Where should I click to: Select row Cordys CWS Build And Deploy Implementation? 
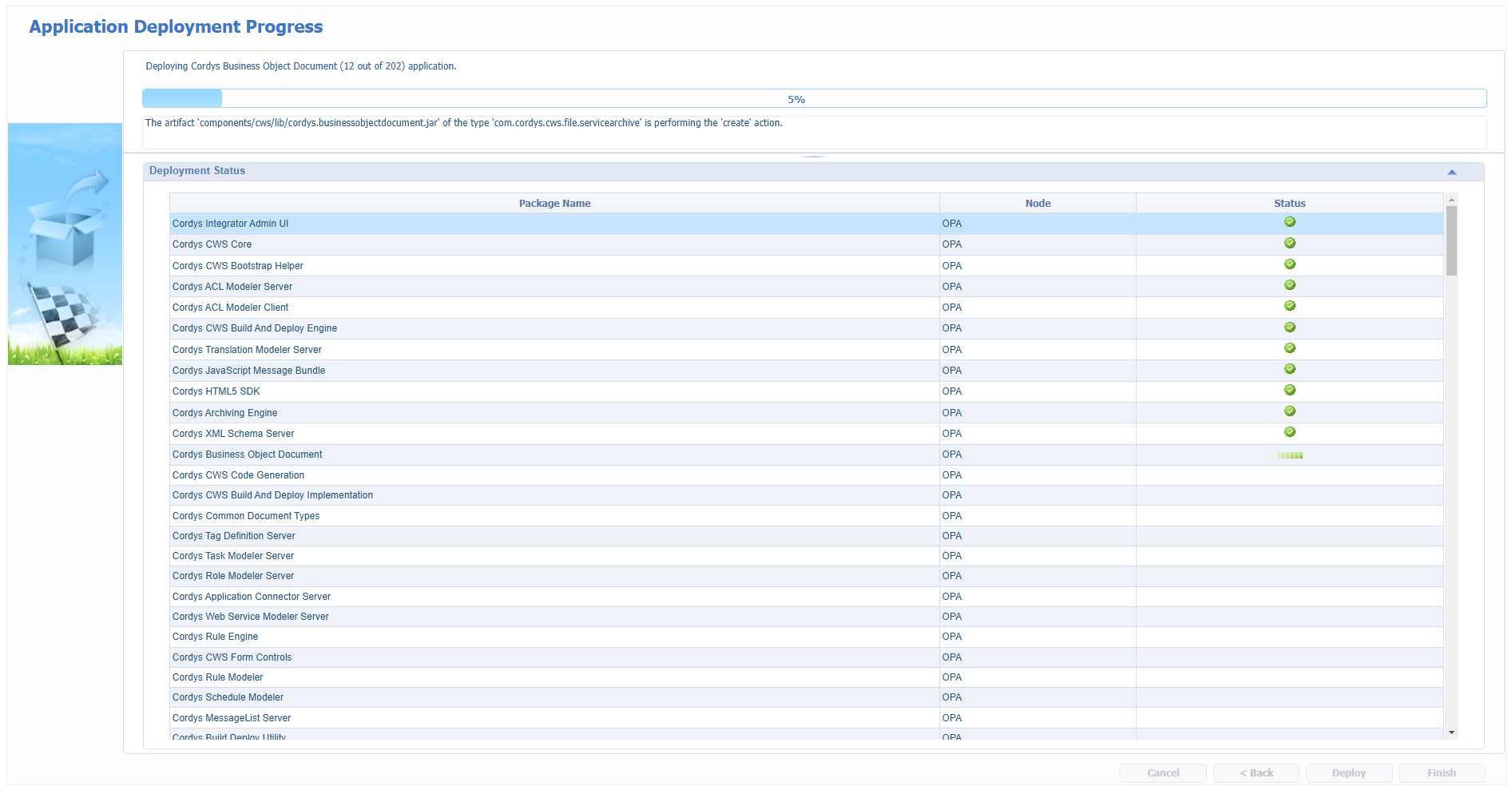(x=807, y=495)
